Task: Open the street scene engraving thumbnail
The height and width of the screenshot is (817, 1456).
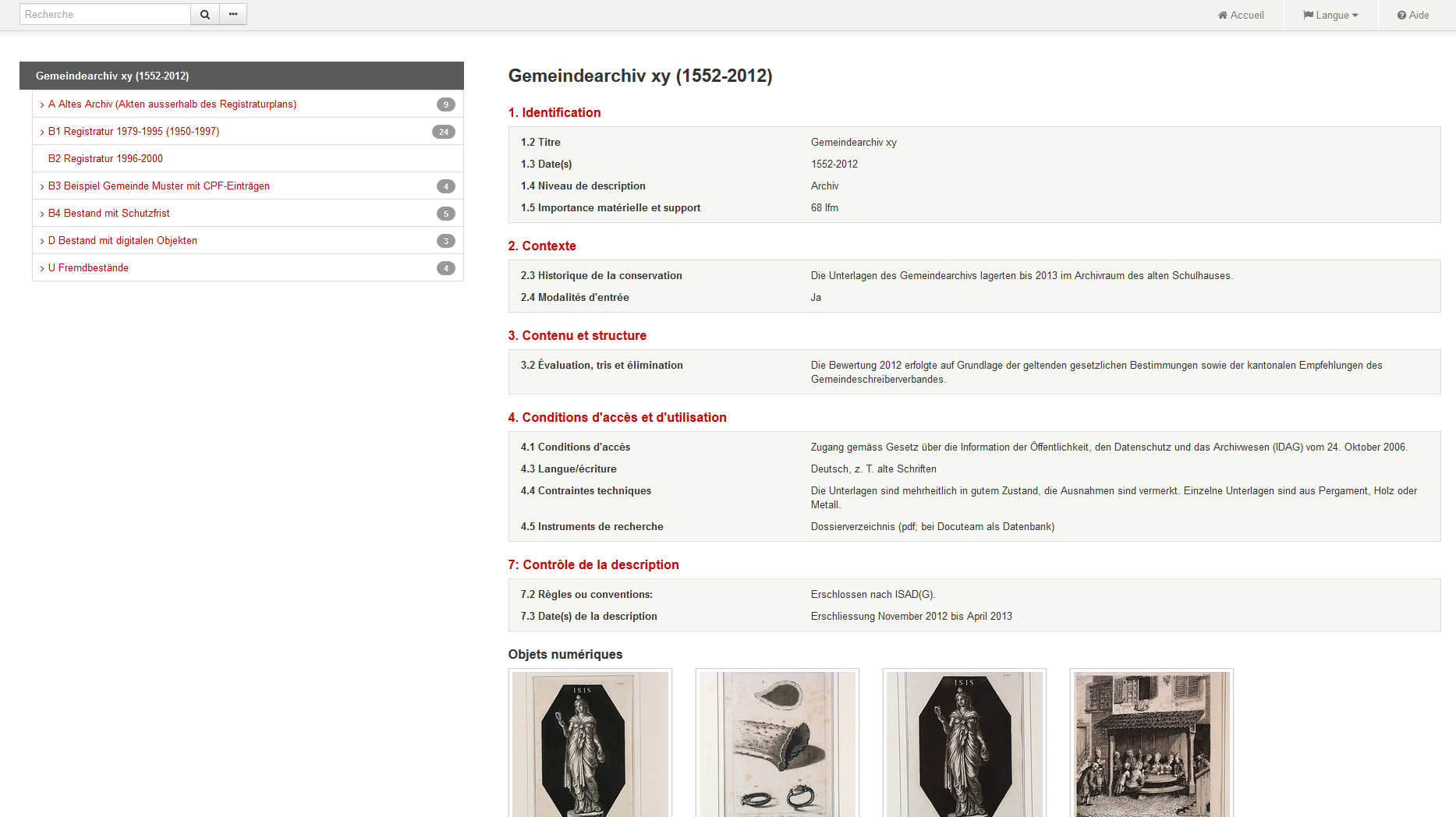Action: tap(1151, 743)
